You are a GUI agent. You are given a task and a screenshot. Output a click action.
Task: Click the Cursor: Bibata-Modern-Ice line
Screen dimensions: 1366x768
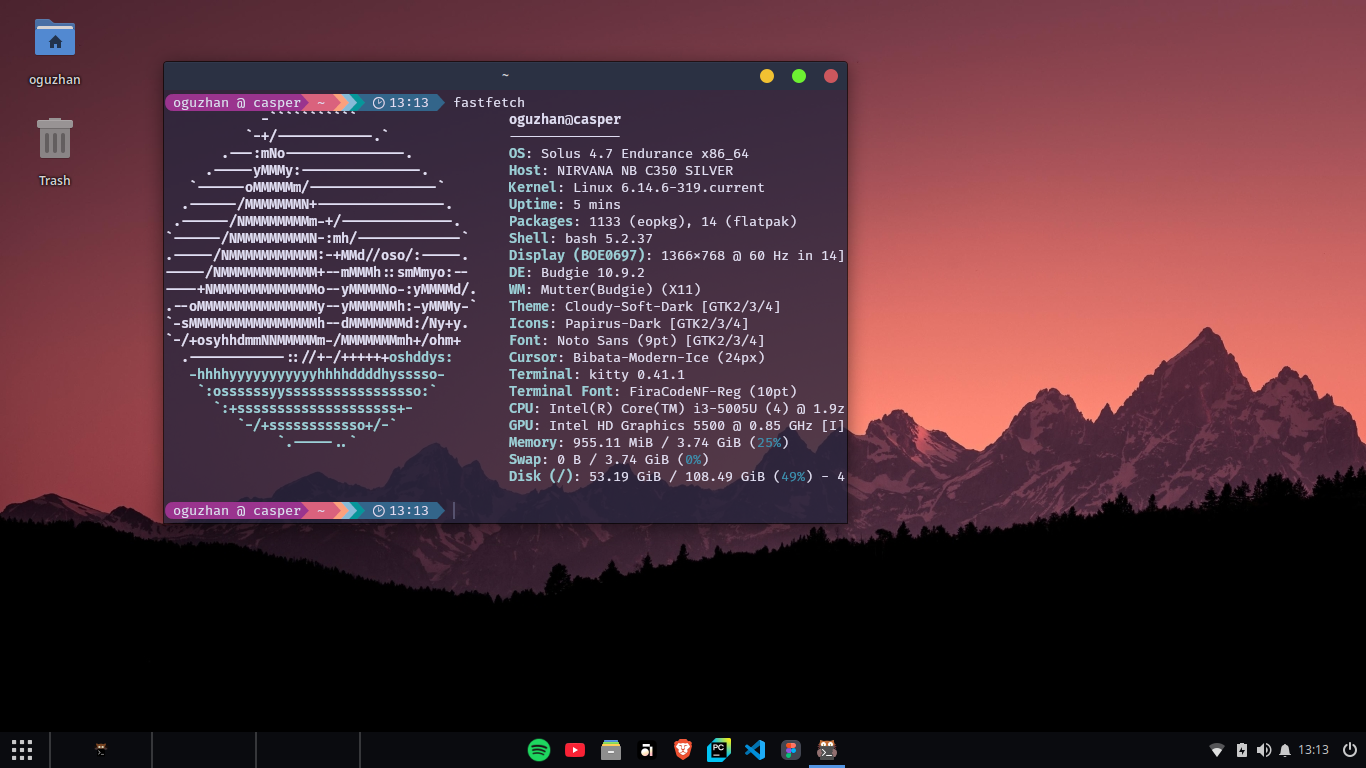pos(636,358)
